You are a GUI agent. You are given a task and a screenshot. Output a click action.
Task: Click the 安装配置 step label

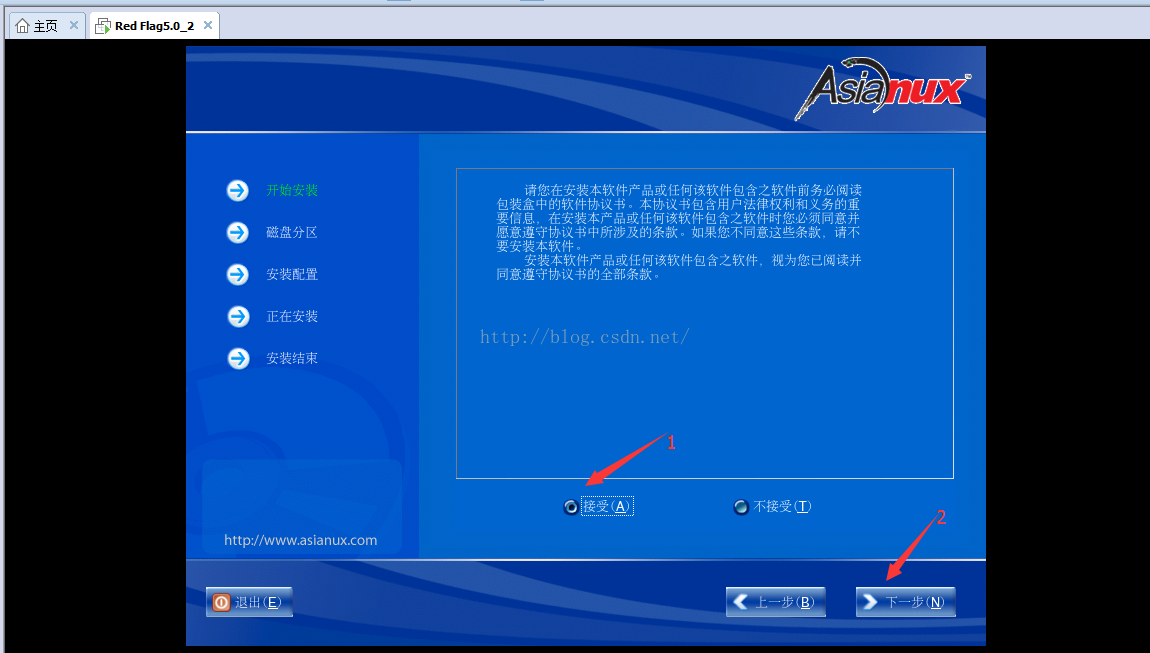[292, 274]
